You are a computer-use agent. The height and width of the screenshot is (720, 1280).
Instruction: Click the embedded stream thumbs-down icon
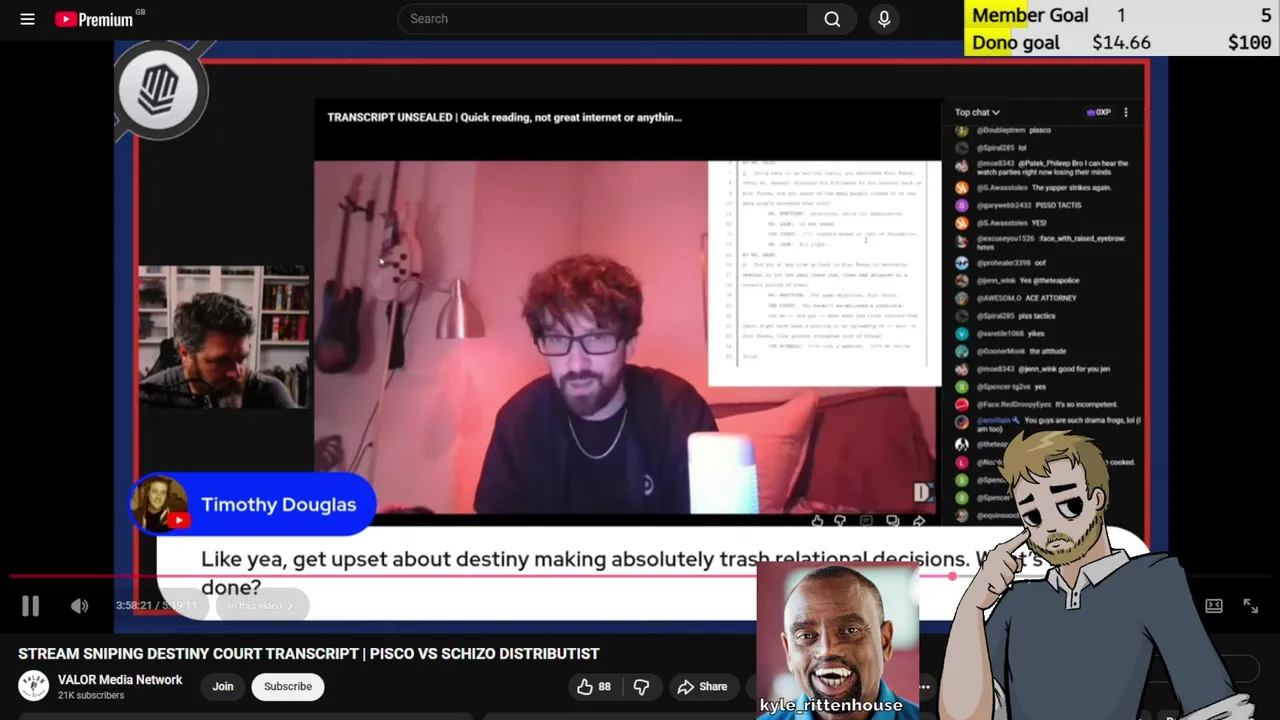tap(840, 520)
